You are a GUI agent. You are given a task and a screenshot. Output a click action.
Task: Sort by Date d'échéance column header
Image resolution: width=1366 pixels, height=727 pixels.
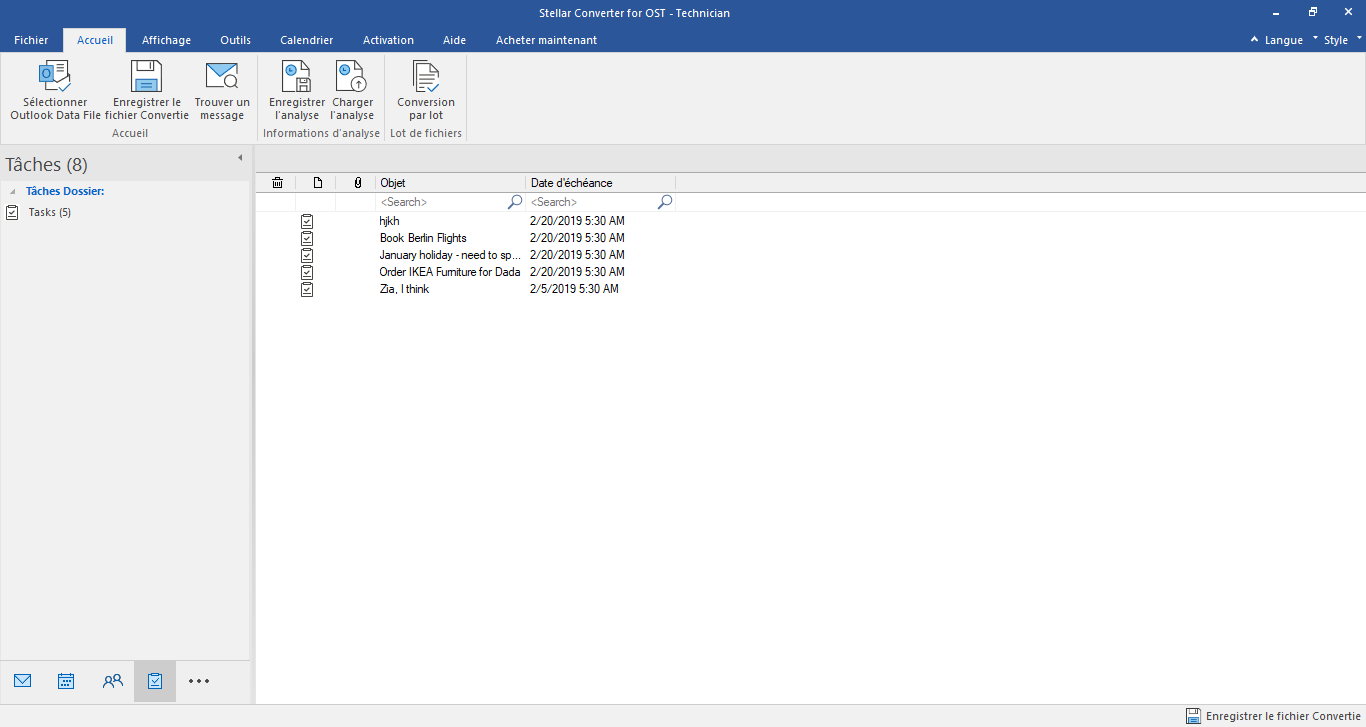click(601, 183)
